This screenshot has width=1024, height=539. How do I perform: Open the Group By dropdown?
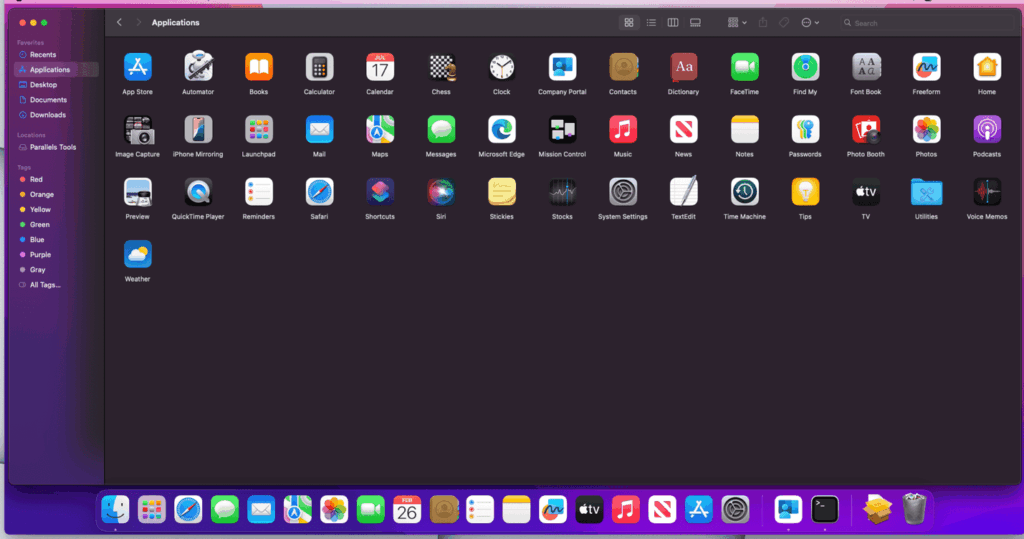pos(737,22)
